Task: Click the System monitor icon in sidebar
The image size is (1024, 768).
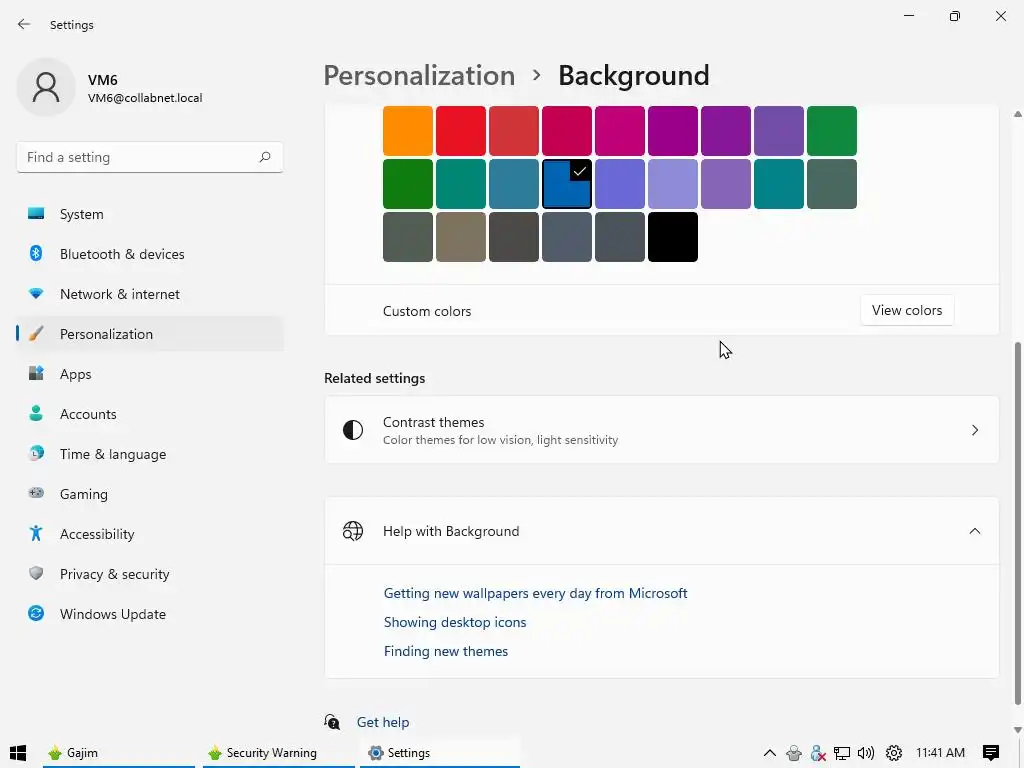Action: tap(36, 214)
